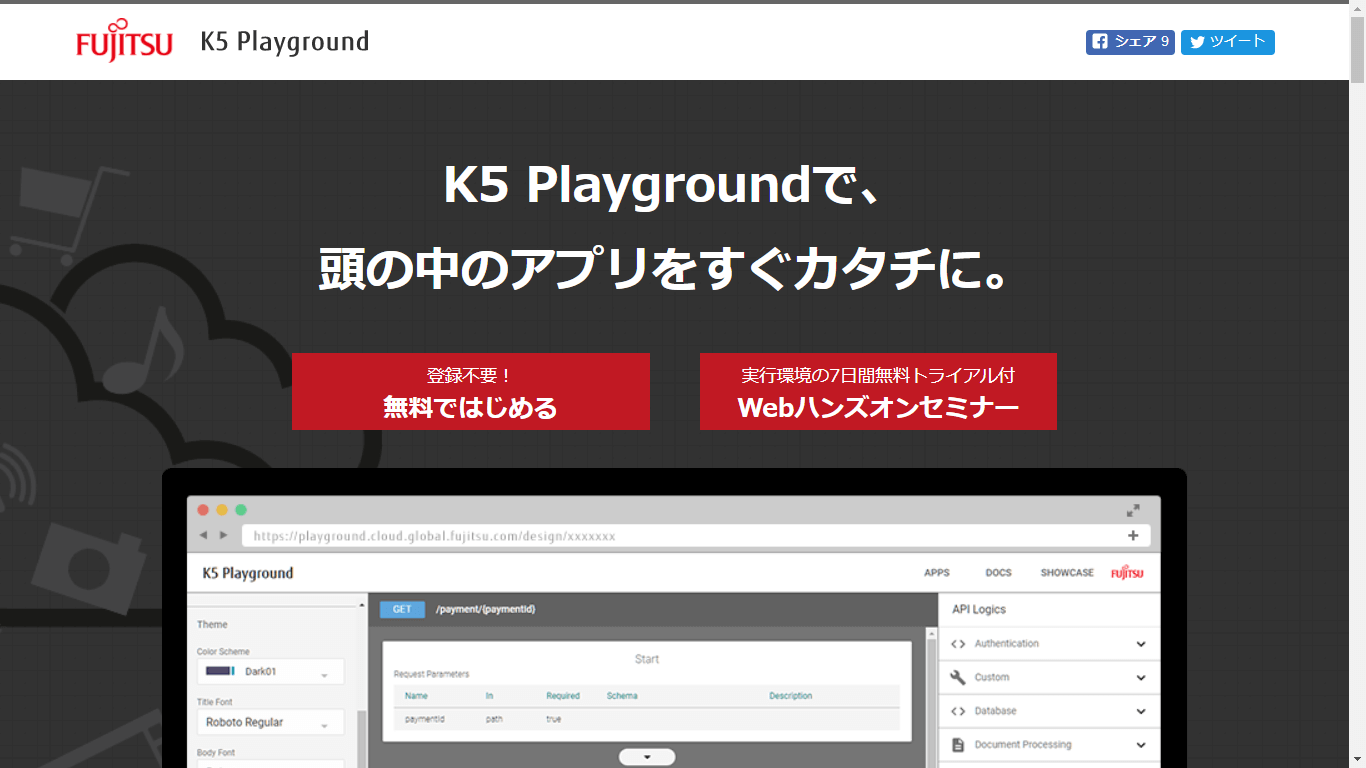Click the vertical page scrollbar thumb
The height and width of the screenshot is (768, 1366).
1357,50
